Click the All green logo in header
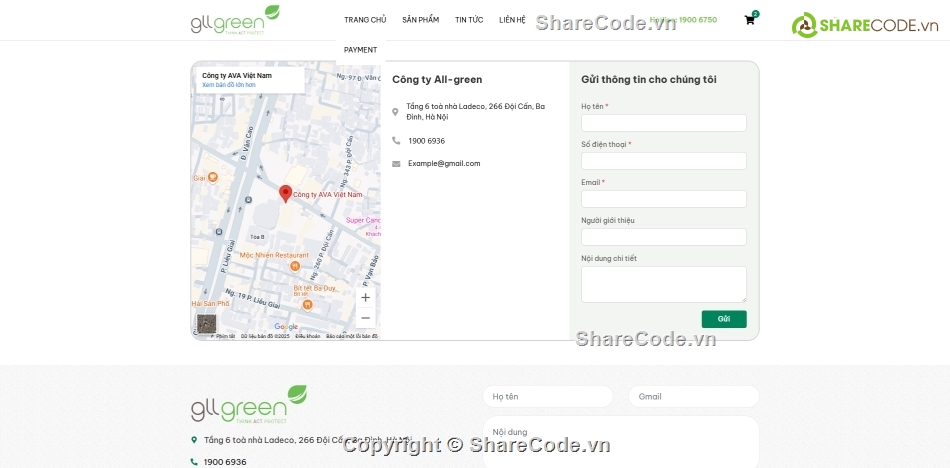Screen dimensions: 950x468 pyautogui.click(x=235, y=20)
